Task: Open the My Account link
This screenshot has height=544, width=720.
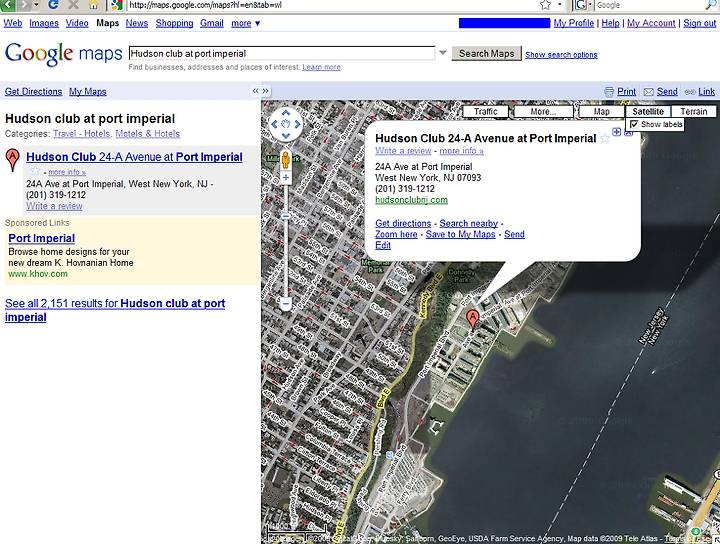Action: coord(651,23)
